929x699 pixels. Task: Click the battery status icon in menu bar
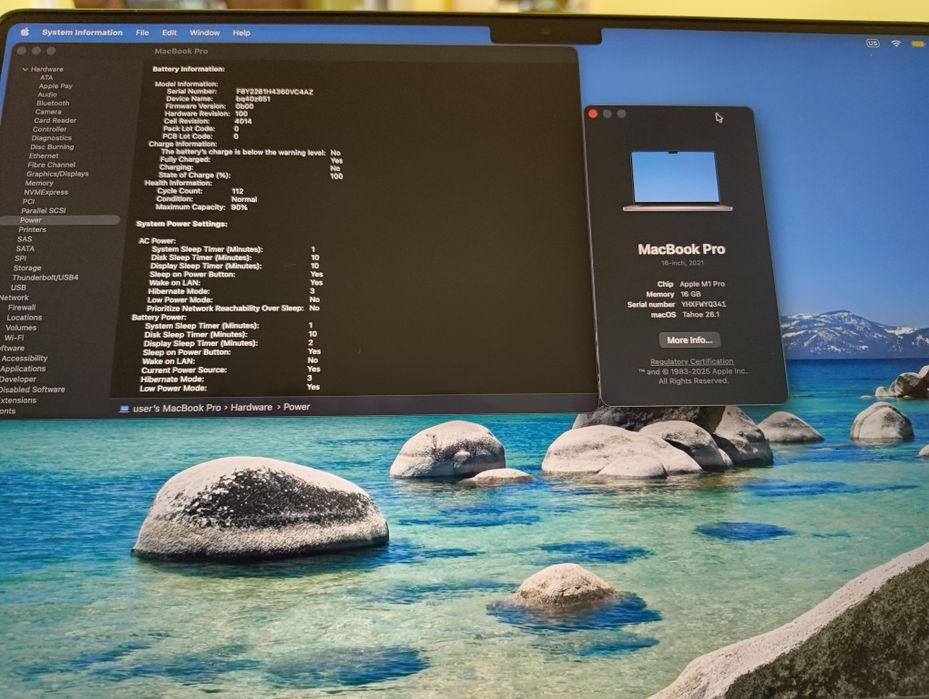918,44
